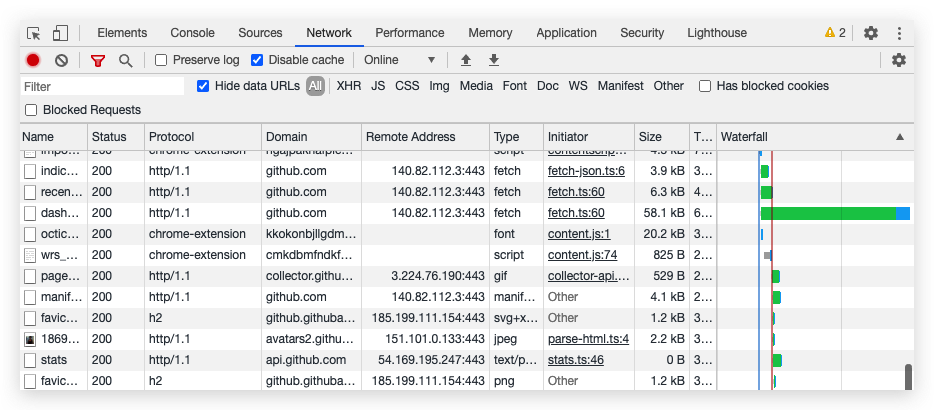Open the fetch-json.ts:6 initiator link
Screen dimensions: 934x410
click(586, 171)
